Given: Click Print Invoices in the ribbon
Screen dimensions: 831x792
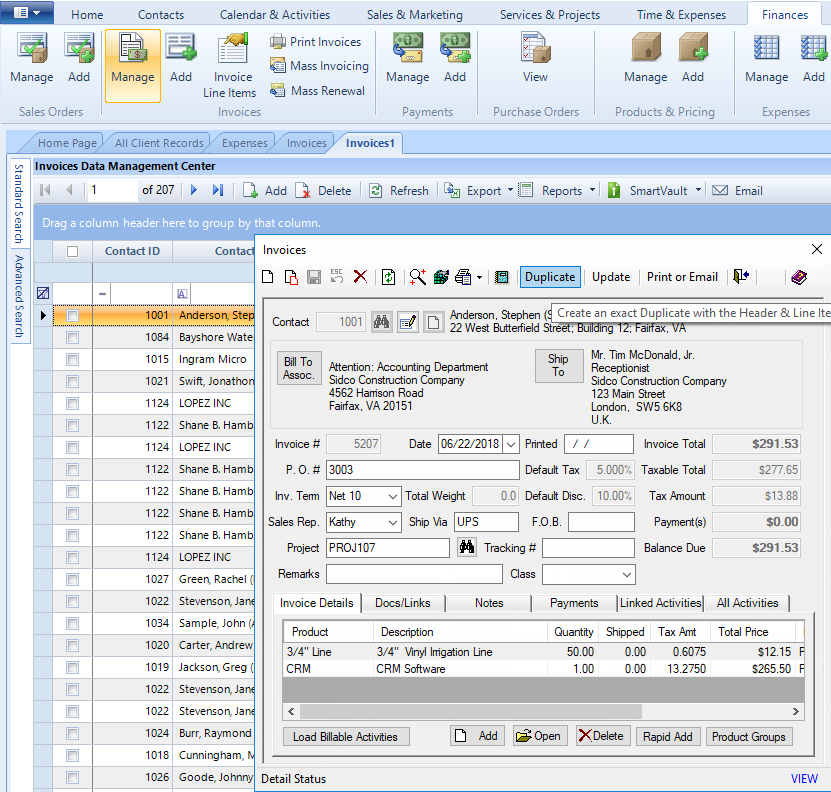Looking at the screenshot, I should click(x=316, y=41).
